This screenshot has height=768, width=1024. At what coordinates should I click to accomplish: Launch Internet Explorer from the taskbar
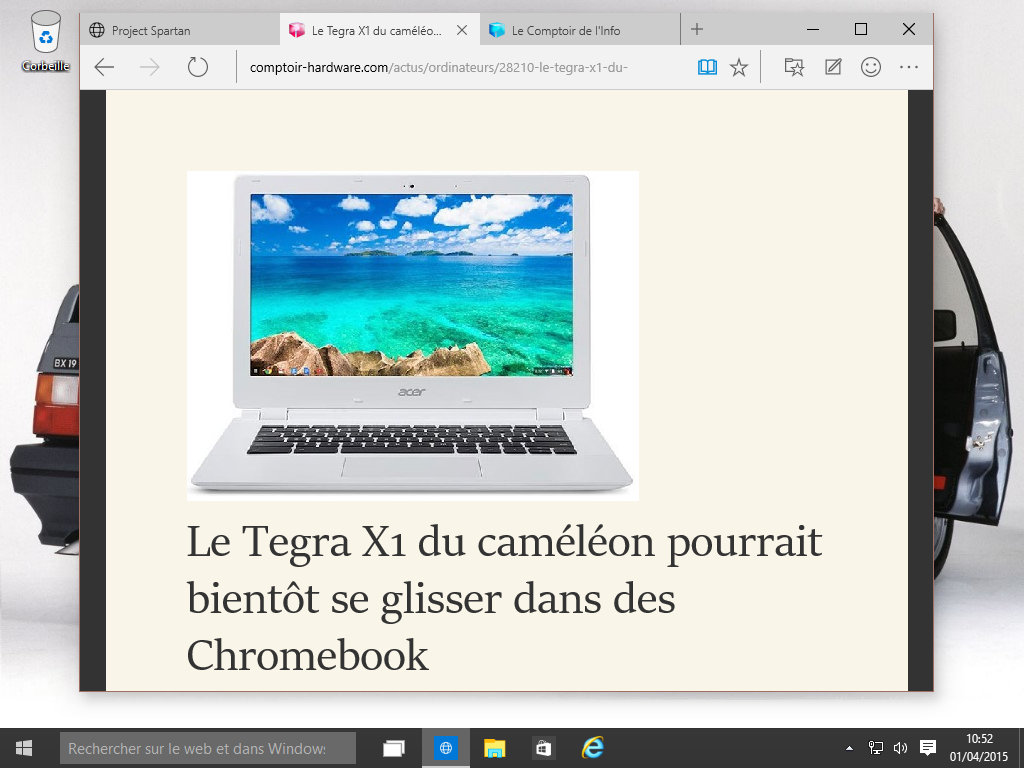tap(591, 747)
